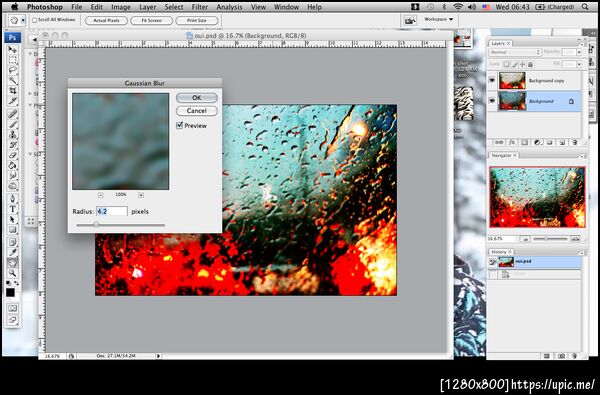Select the Dodge tool
The height and width of the screenshot is (395, 600).
[x=12, y=186]
